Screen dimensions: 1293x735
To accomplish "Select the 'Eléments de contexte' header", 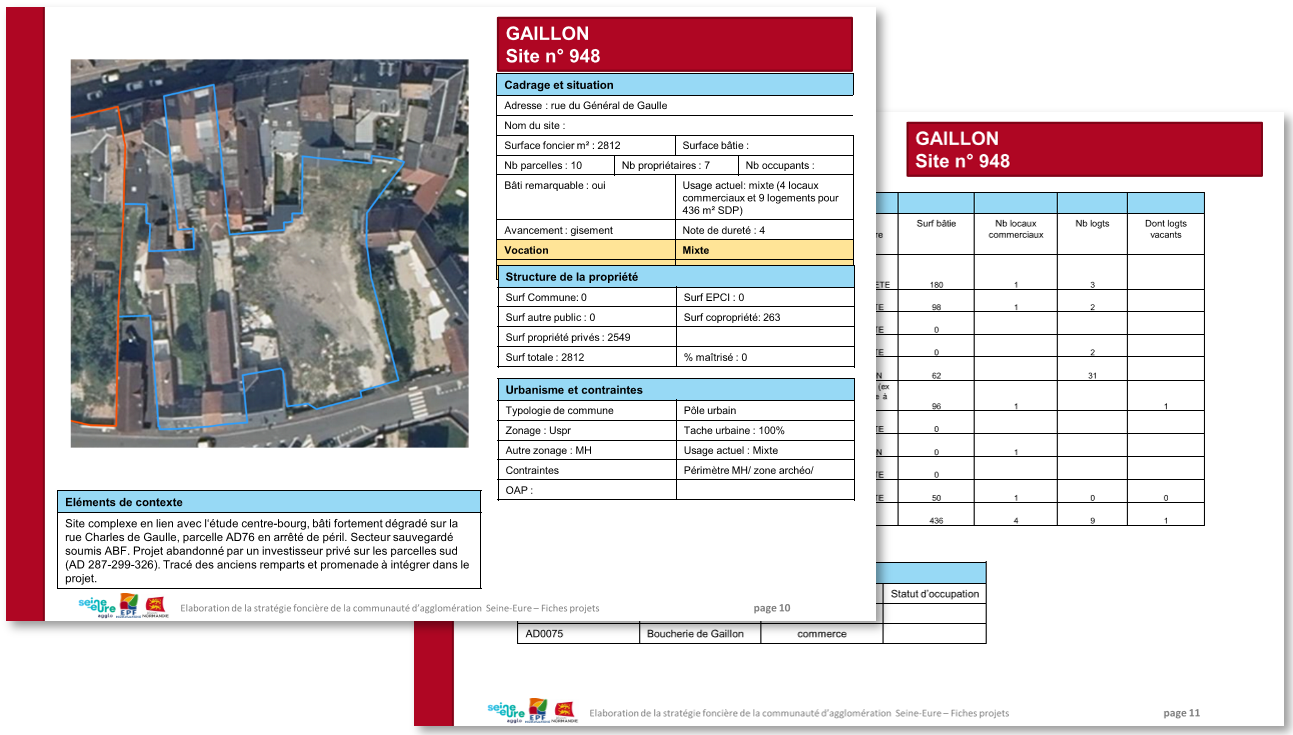I will coord(268,502).
